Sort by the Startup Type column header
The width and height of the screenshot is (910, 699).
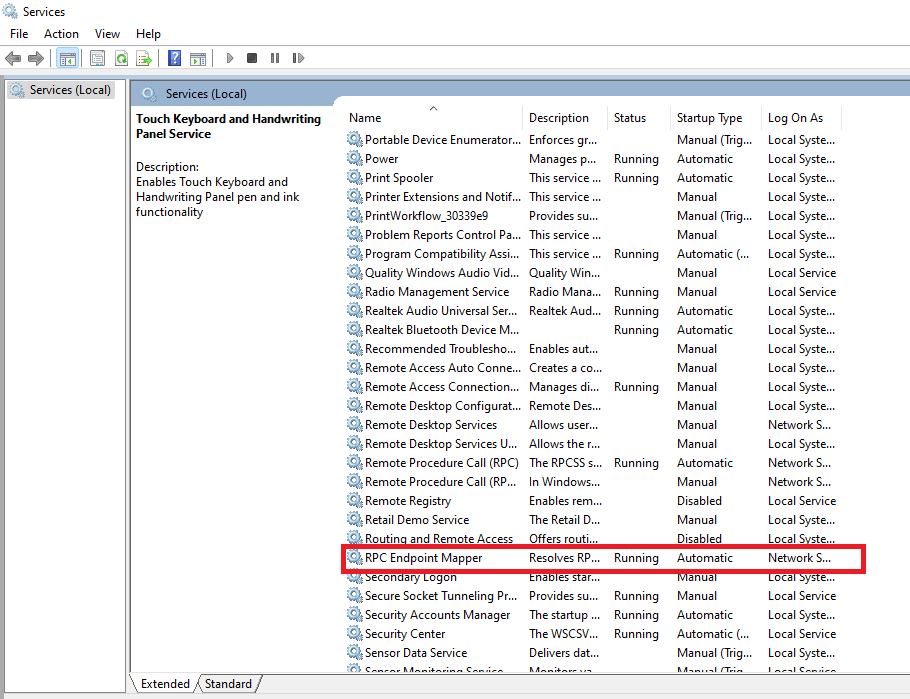click(x=709, y=118)
